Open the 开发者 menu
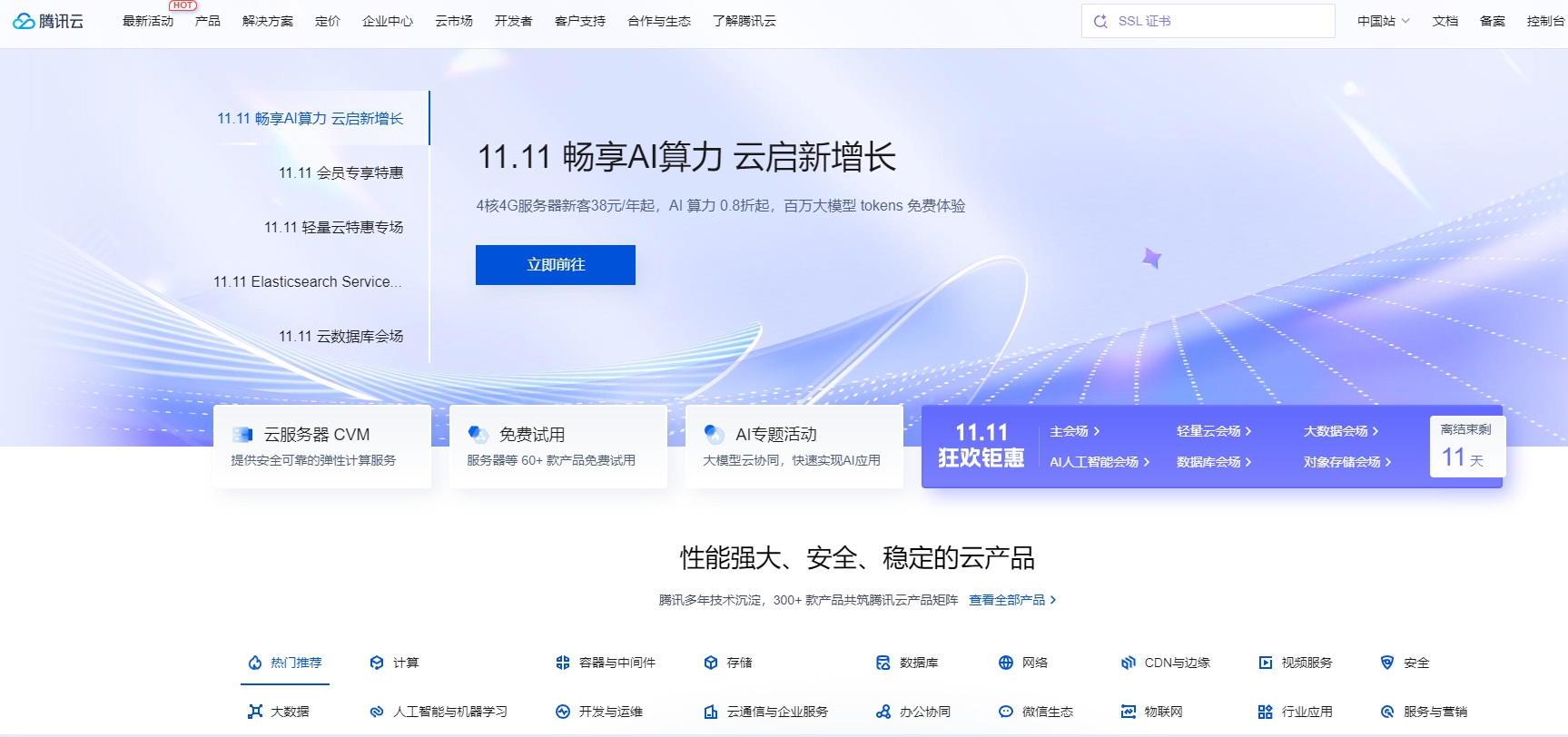1568x737 pixels. [514, 21]
